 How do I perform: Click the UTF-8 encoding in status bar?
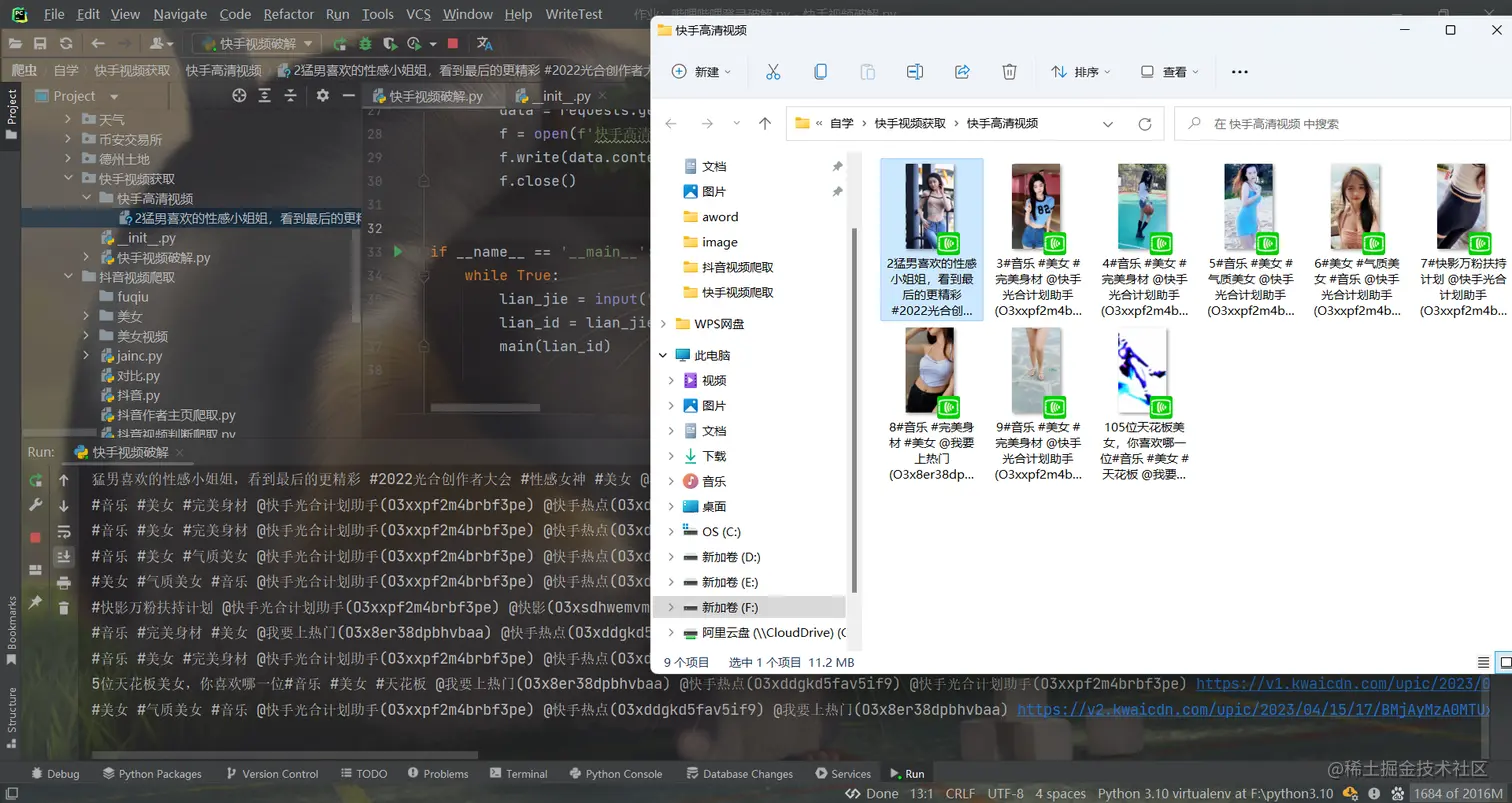(1005, 793)
